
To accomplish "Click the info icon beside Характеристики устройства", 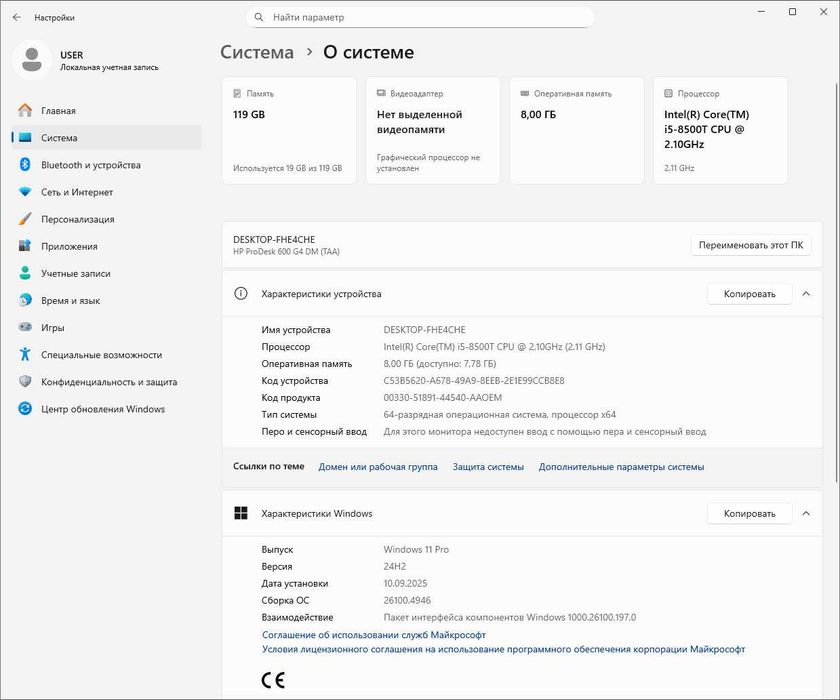I will pyautogui.click(x=241, y=293).
